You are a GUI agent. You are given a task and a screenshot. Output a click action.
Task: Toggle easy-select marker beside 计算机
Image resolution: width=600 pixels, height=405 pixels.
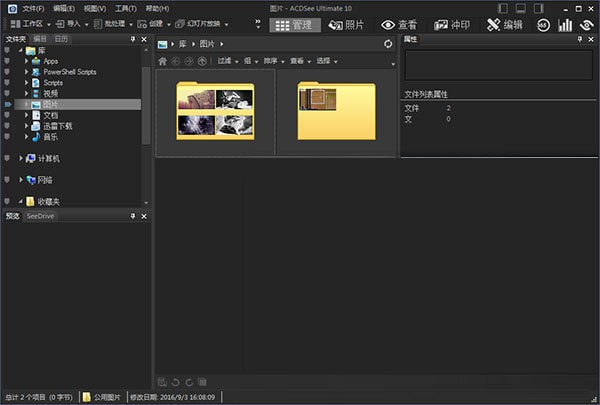point(7,158)
